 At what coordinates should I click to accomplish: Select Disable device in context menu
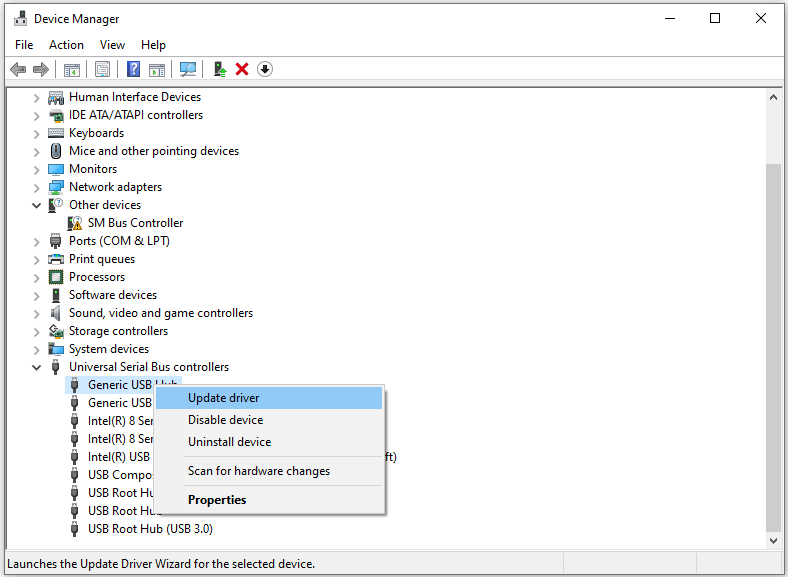point(226,420)
